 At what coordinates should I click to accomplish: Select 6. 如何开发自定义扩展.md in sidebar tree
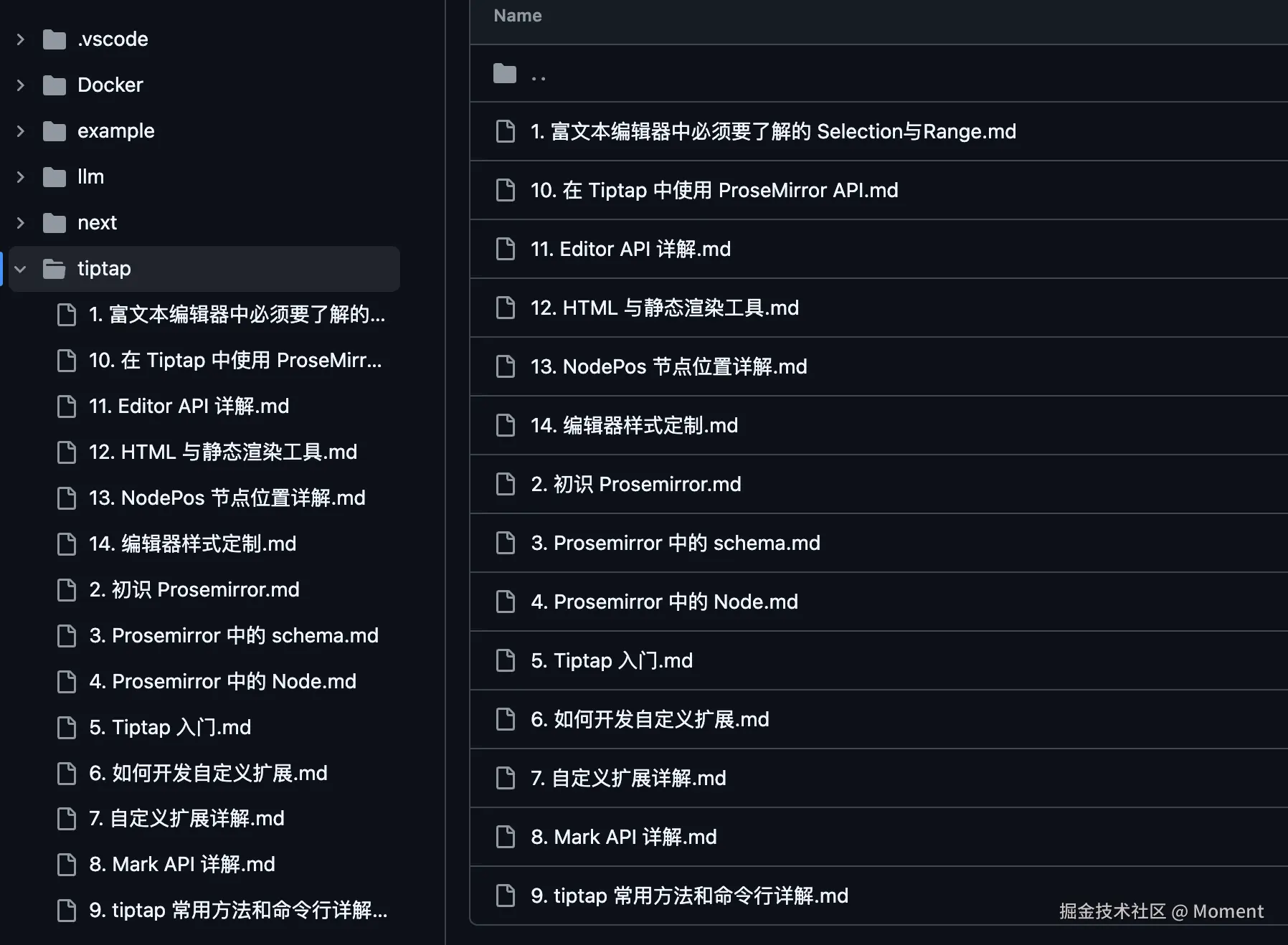click(x=208, y=773)
